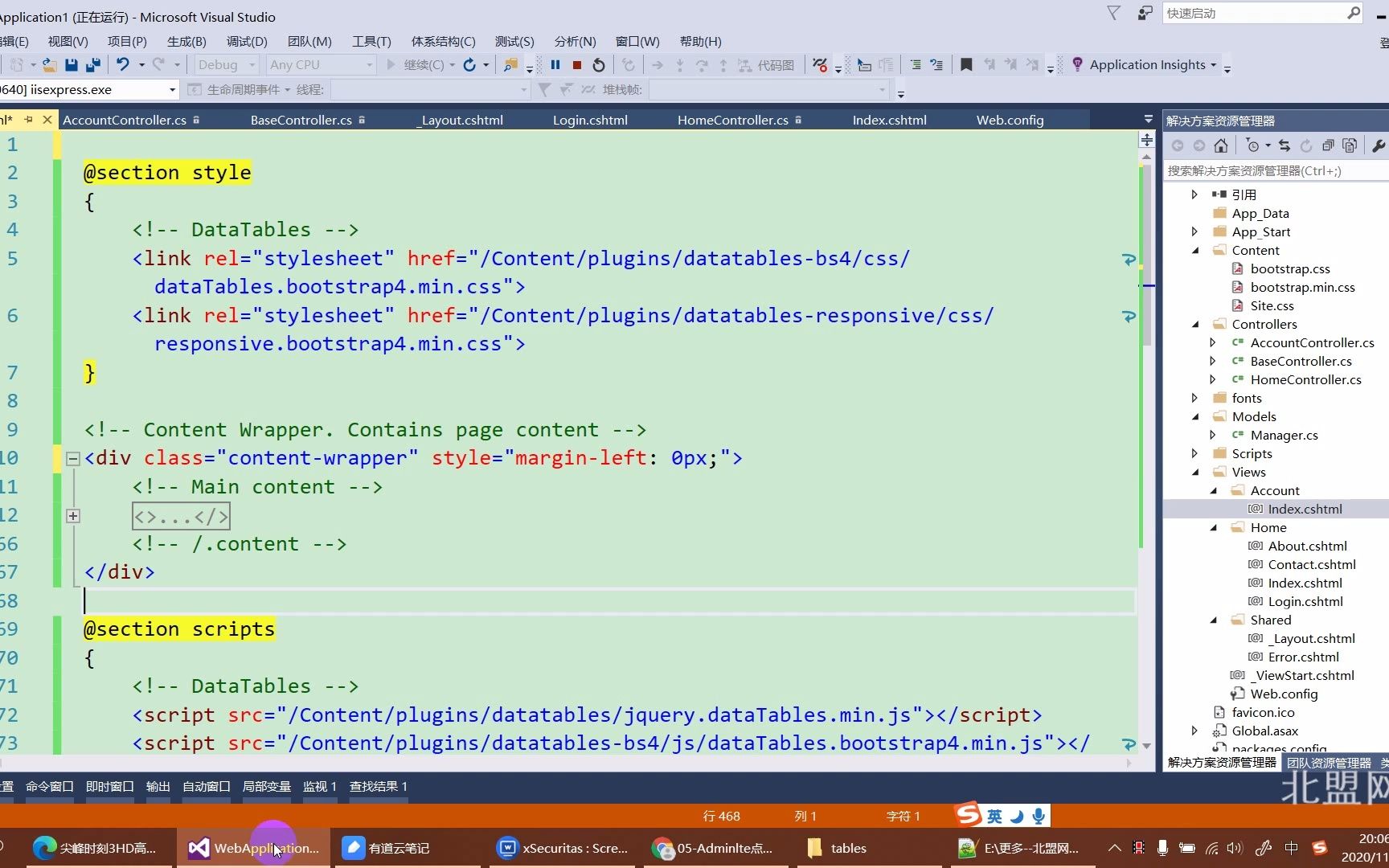Click the Undo arrow icon
Image resolution: width=1389 pixels, height=868 pixels.
point(122,65)
